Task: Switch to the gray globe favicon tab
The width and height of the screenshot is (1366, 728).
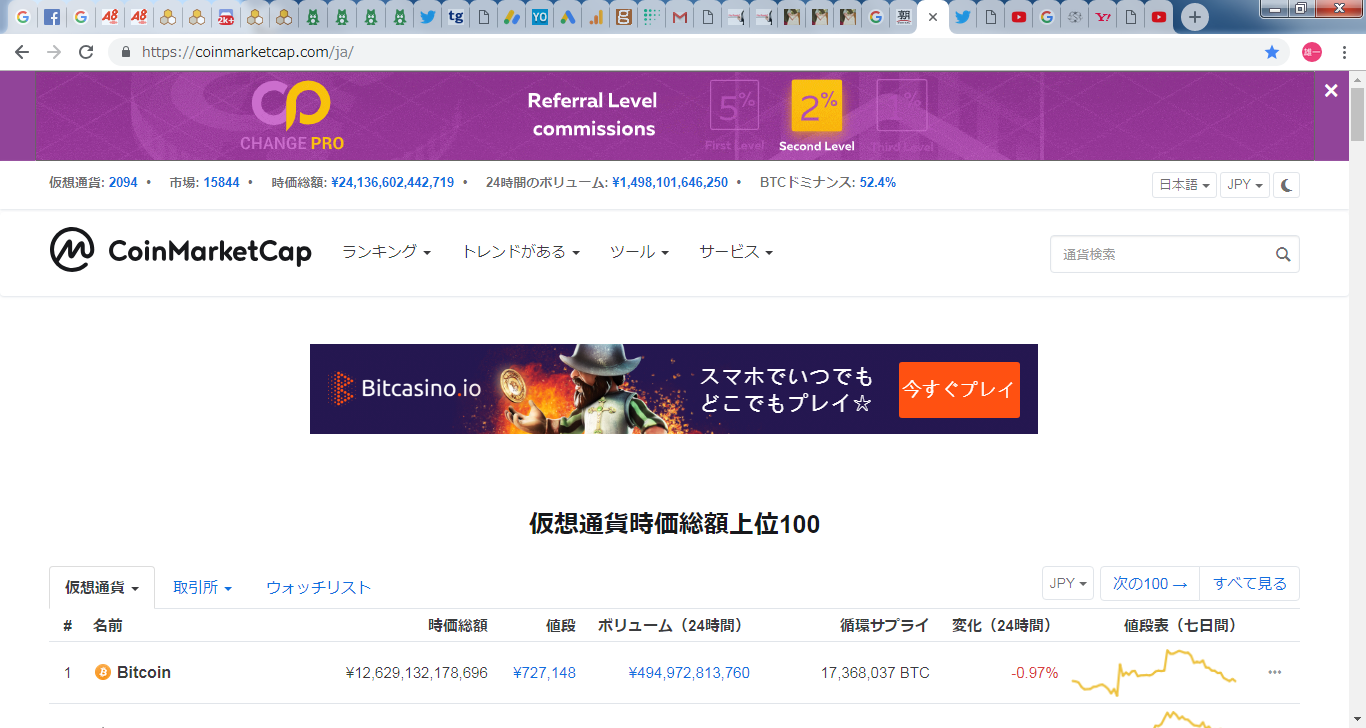Action: click(1075, 17)
